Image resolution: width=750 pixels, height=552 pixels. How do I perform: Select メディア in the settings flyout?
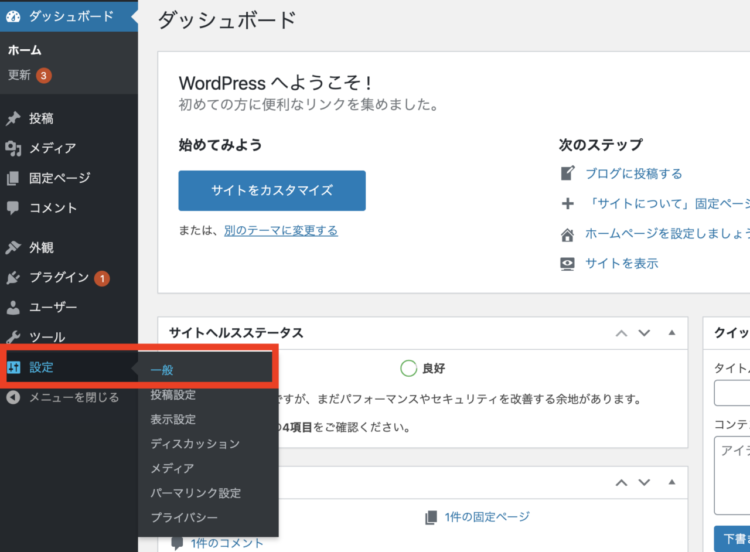[172, 468]
